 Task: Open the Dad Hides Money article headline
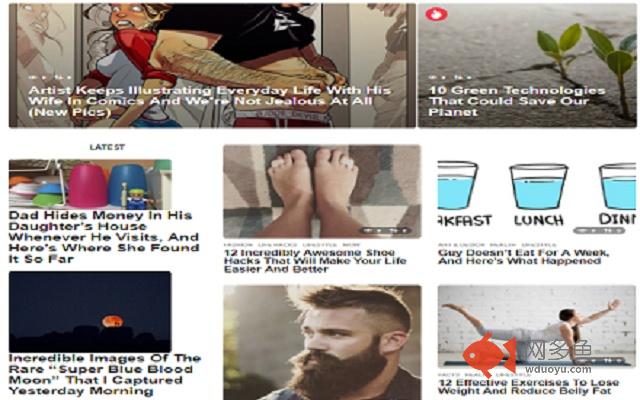click(x=104, y=237)
